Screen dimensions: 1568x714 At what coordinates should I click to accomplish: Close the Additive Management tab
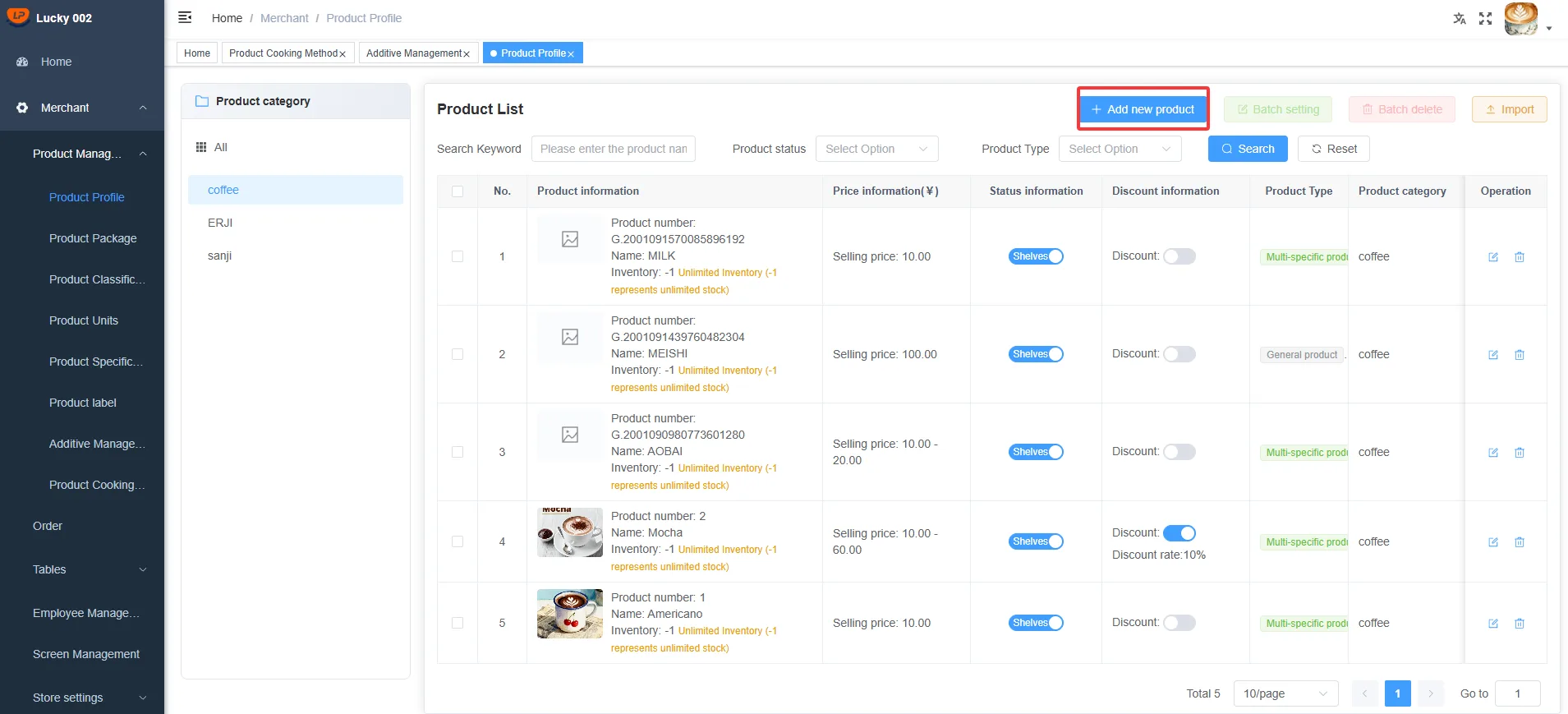coord(467,54)
